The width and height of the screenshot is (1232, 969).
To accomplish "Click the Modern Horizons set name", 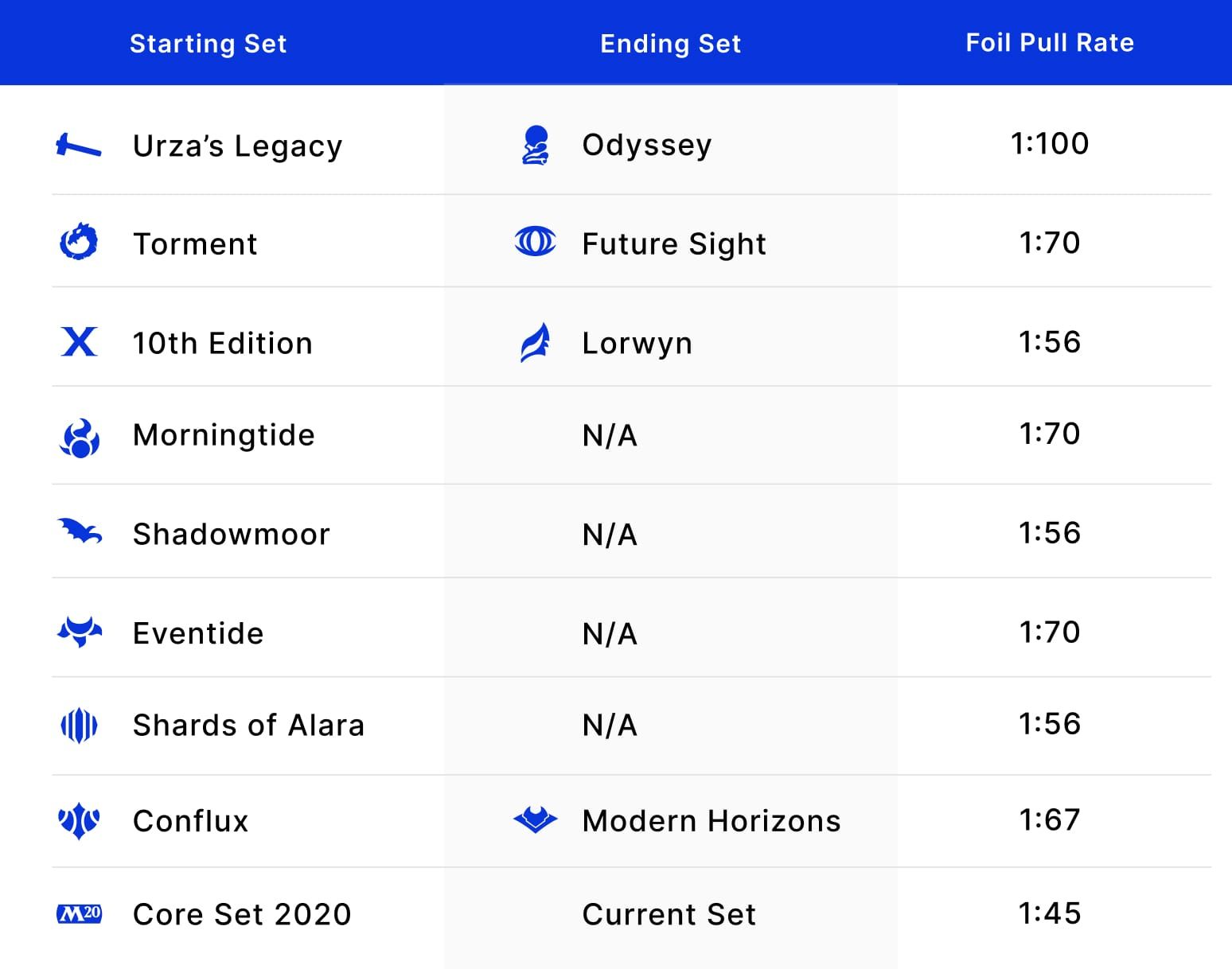I will (x=712, y=820).
